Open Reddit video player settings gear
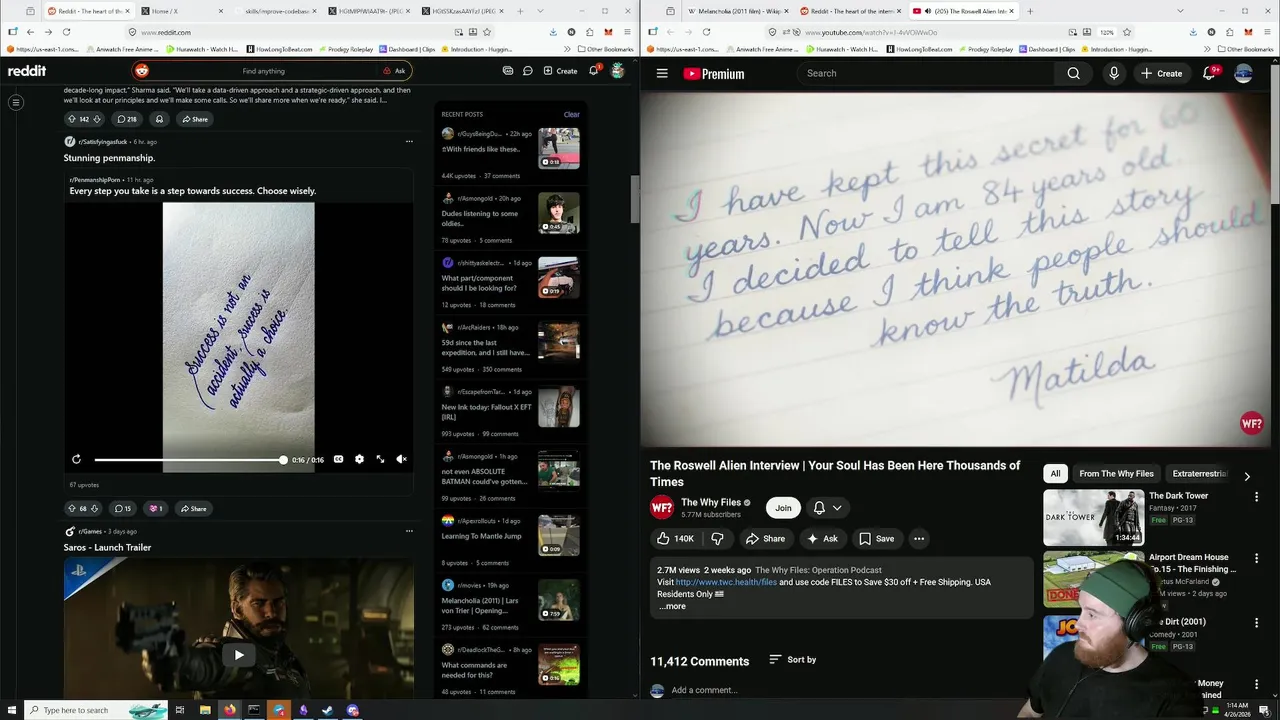 pos(359,459)
